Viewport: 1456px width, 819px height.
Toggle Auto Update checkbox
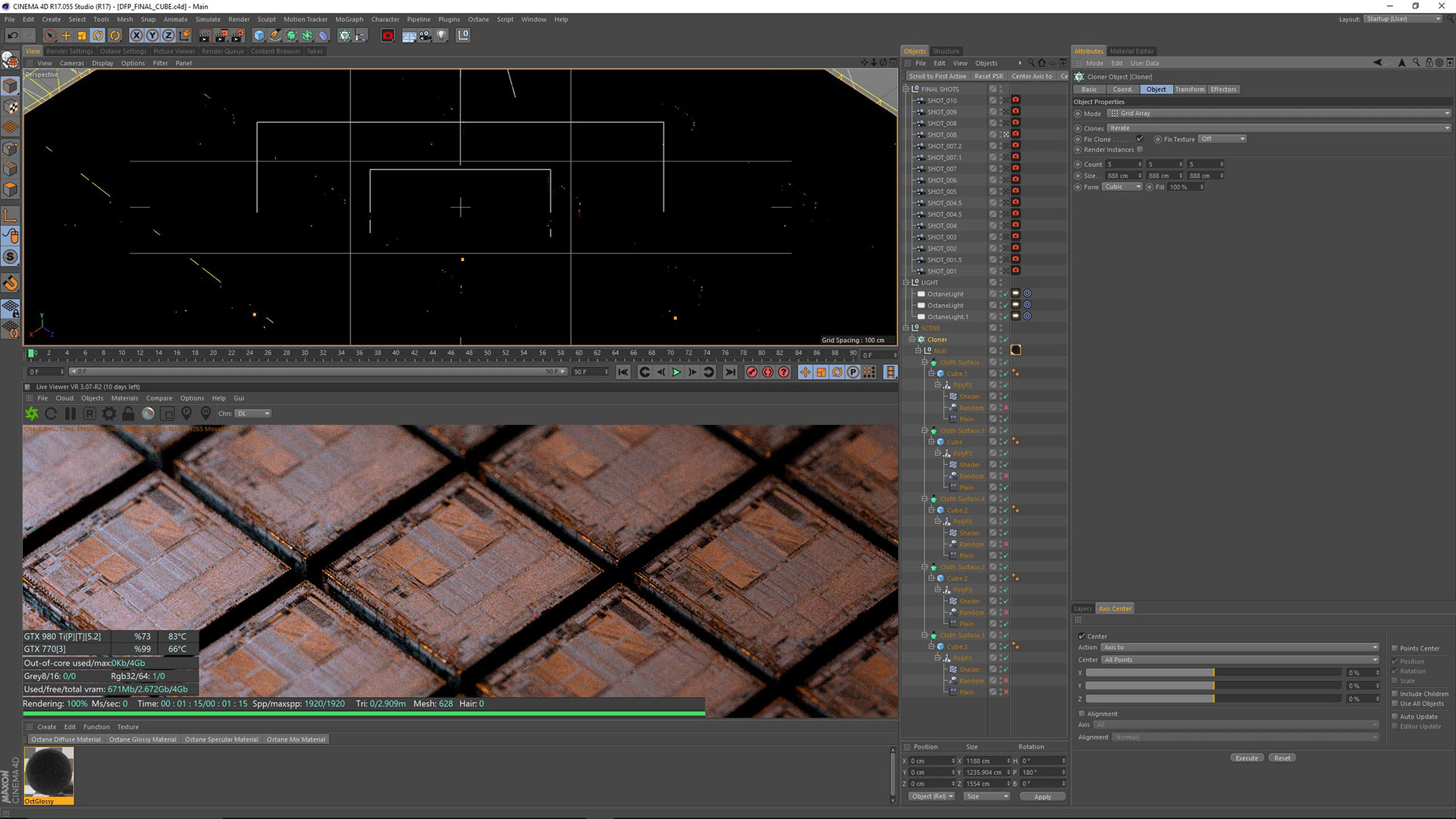click(x=1395, y=717)
